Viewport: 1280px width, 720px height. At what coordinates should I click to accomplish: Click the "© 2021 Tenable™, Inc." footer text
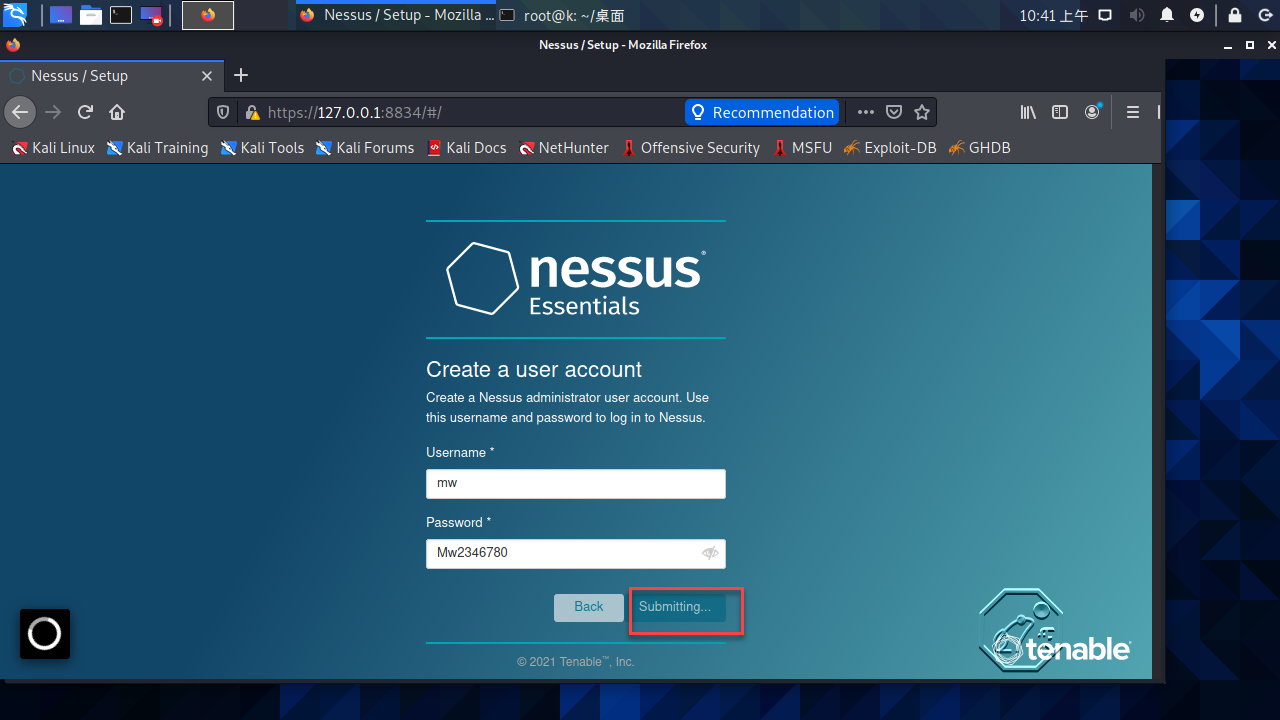tap(576, 662)
